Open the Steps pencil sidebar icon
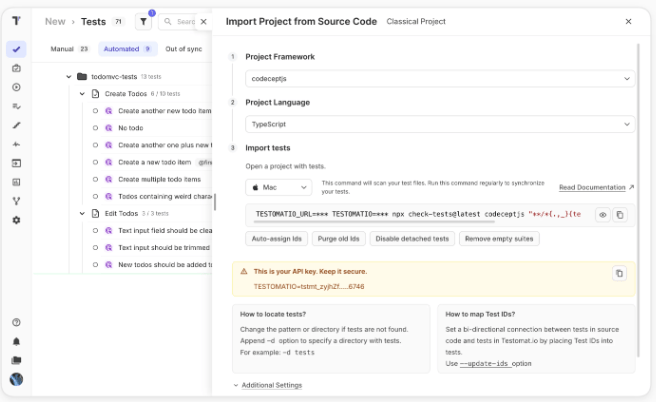The width and height of the screenshot is (656, 402). point(16,125)
